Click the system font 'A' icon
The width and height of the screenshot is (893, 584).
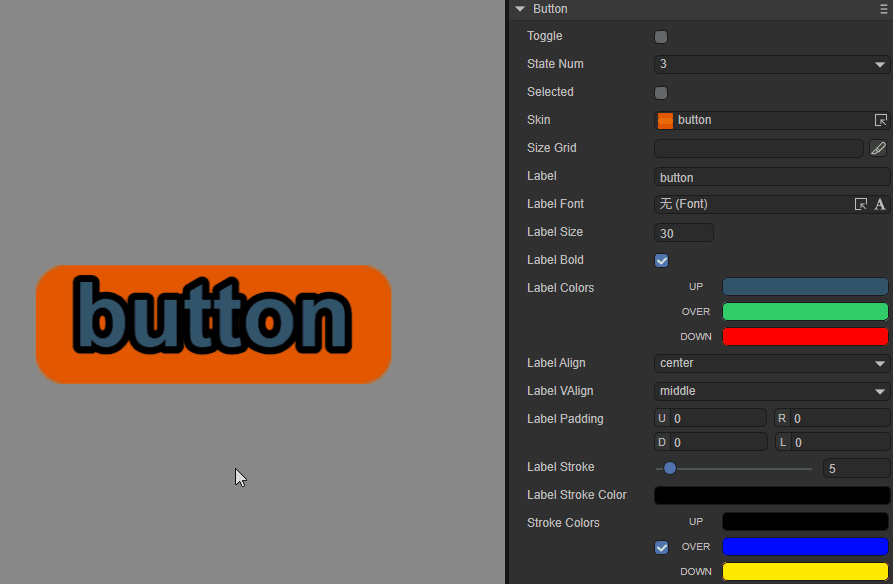880,204
